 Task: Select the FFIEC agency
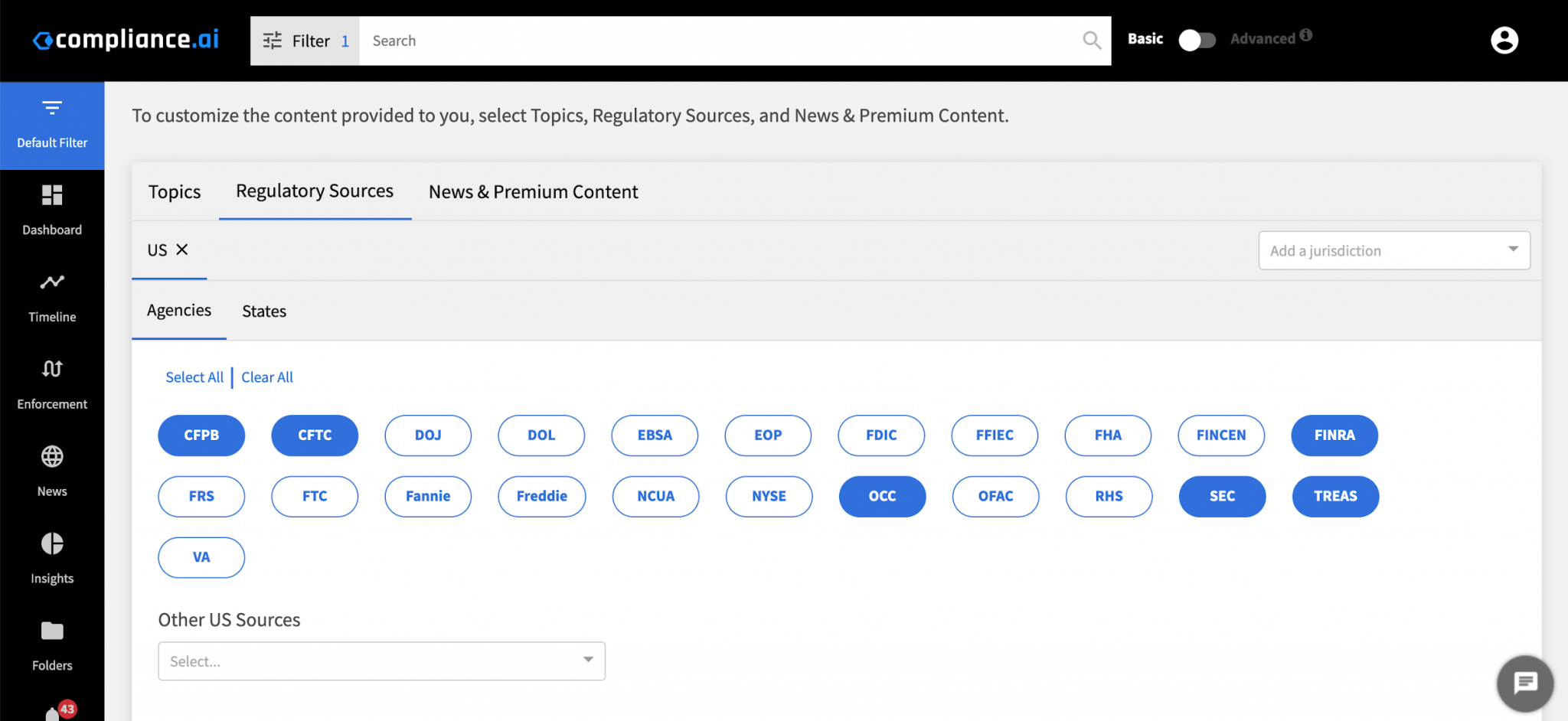pos(995,436)
